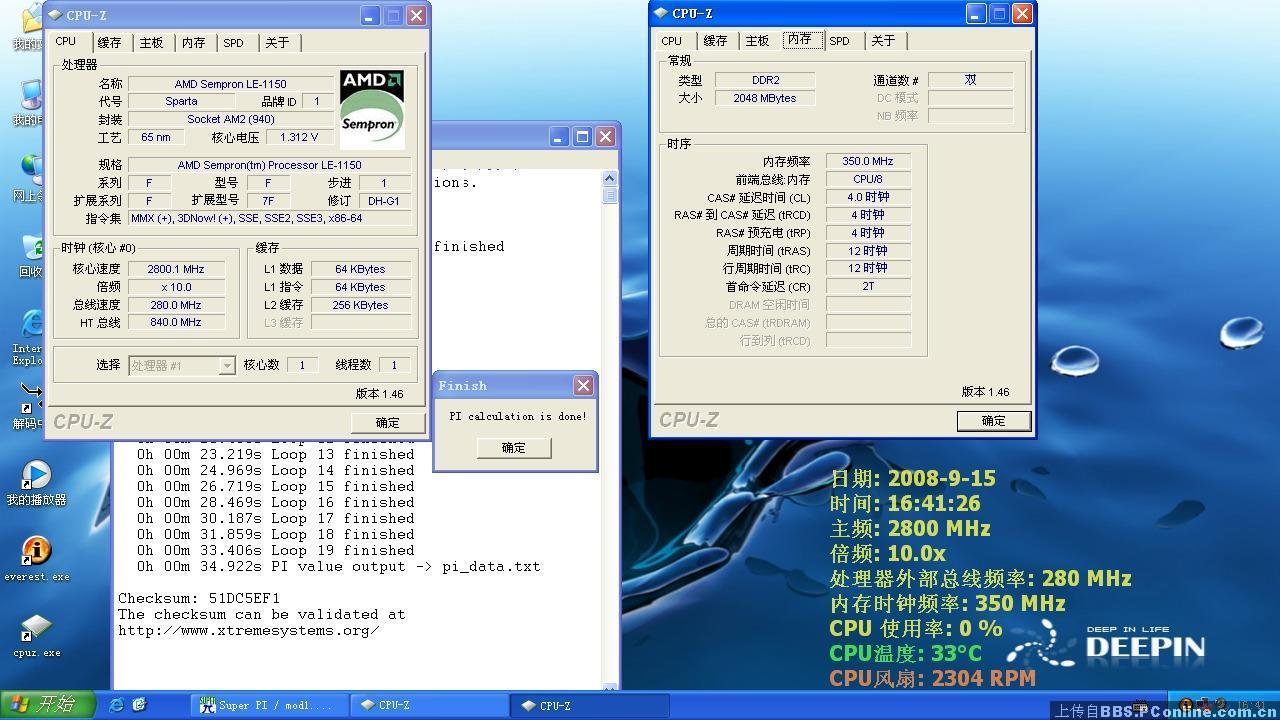Click second quick launch icon in taskbar
This screenshot has height=720, width=1280.
coord(140,705)
